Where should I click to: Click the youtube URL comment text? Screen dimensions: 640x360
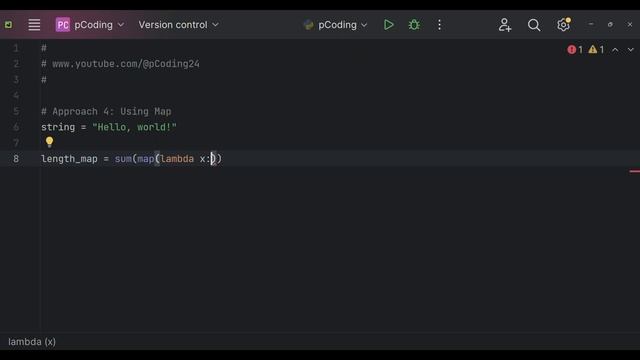pyautogui.click(x=126, y=64)
